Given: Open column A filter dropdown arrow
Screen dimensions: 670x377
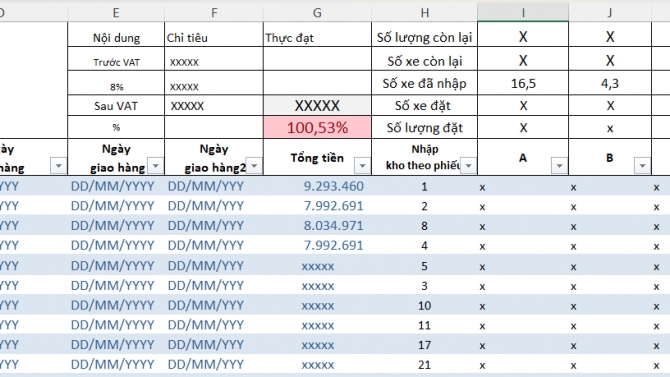Looking at the screenshot, I should 559,165.
